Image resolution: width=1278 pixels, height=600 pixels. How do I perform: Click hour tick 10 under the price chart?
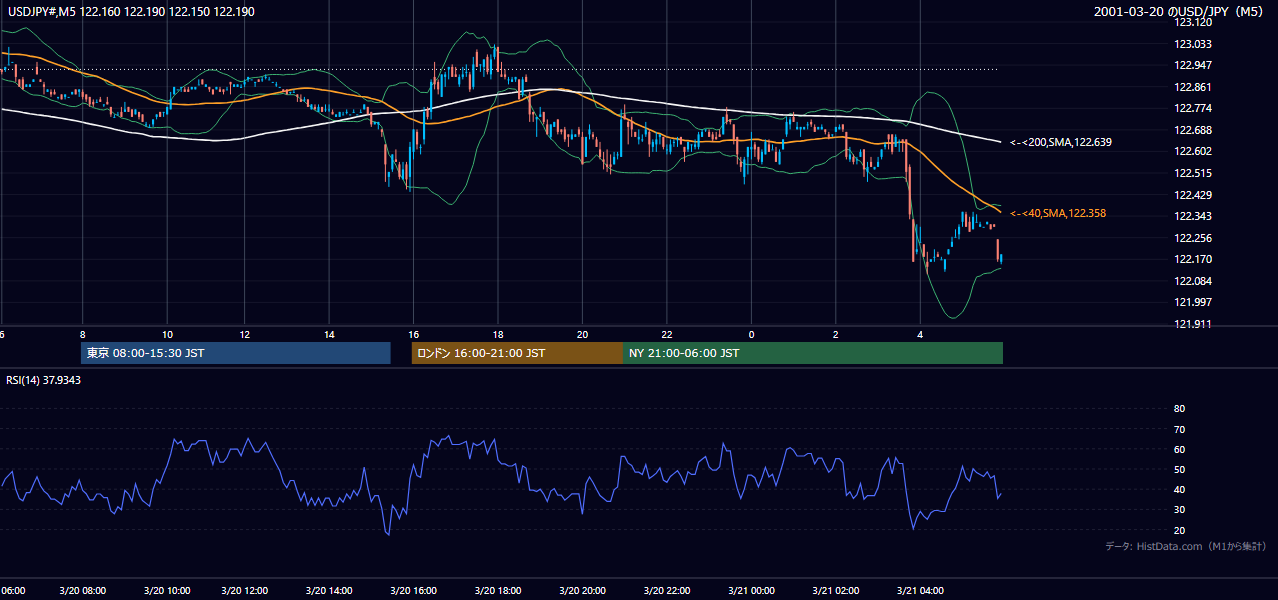167,334
